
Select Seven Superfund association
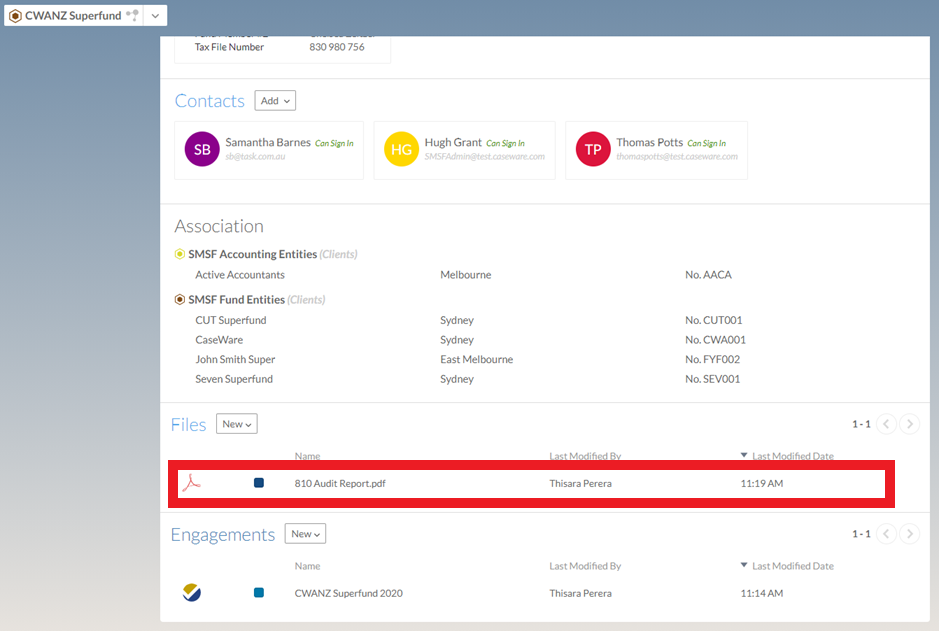pyautogui.click(x=234, y=379)
